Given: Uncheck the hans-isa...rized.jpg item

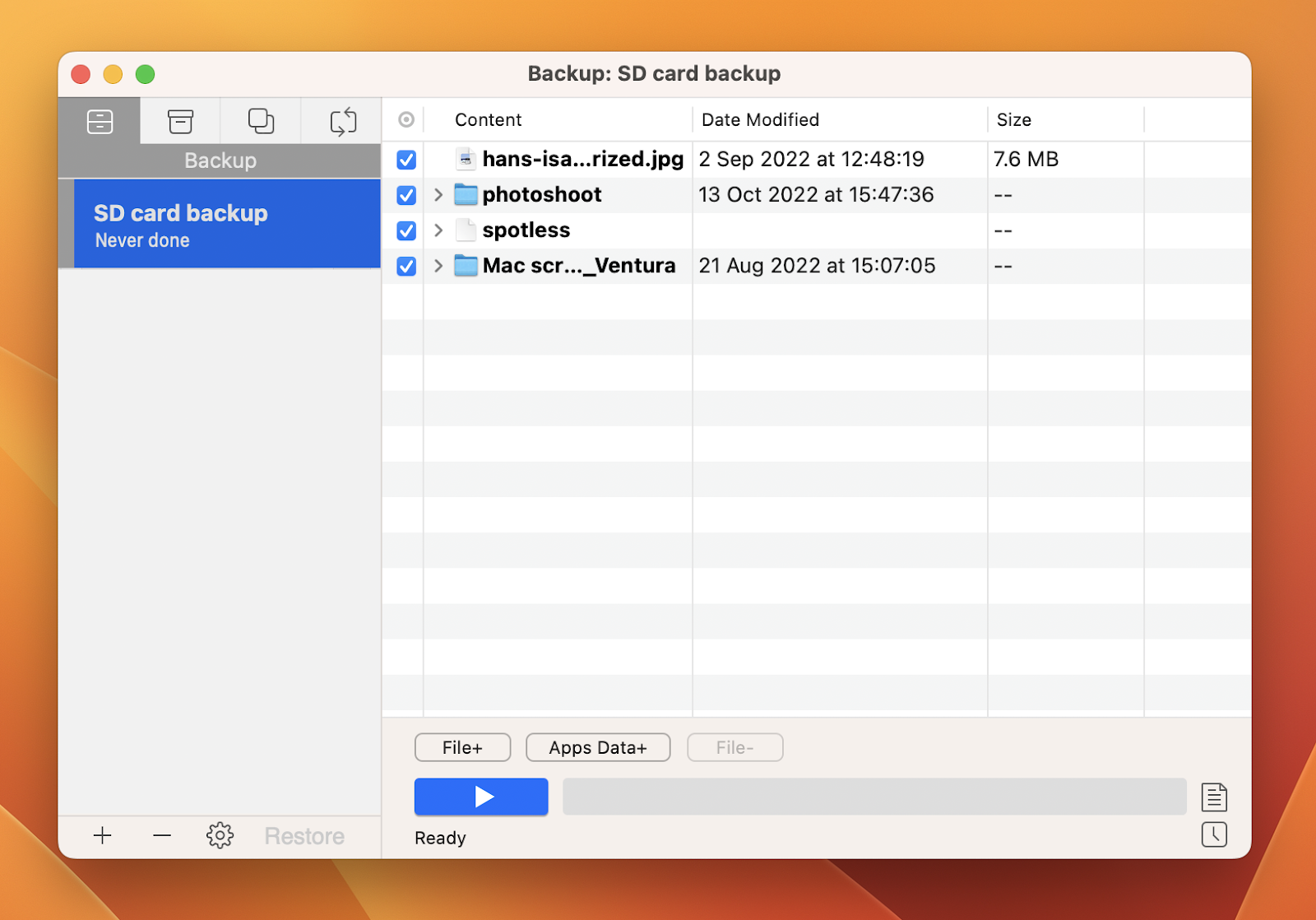Looking at the screenshot, I should [x=405, y=160].
